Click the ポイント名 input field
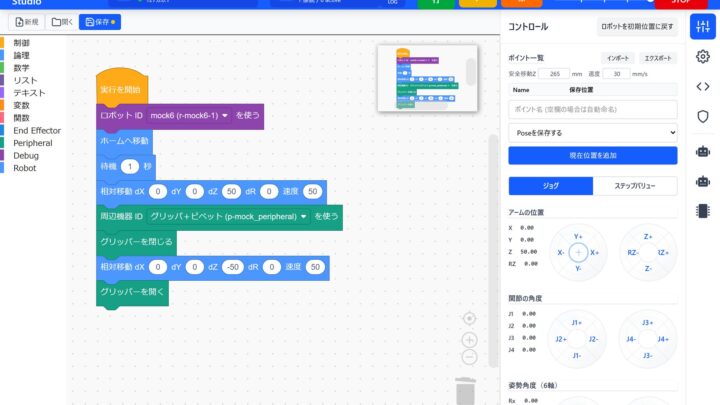The width and height of the screenshot is (720, 405). (592, 109)
